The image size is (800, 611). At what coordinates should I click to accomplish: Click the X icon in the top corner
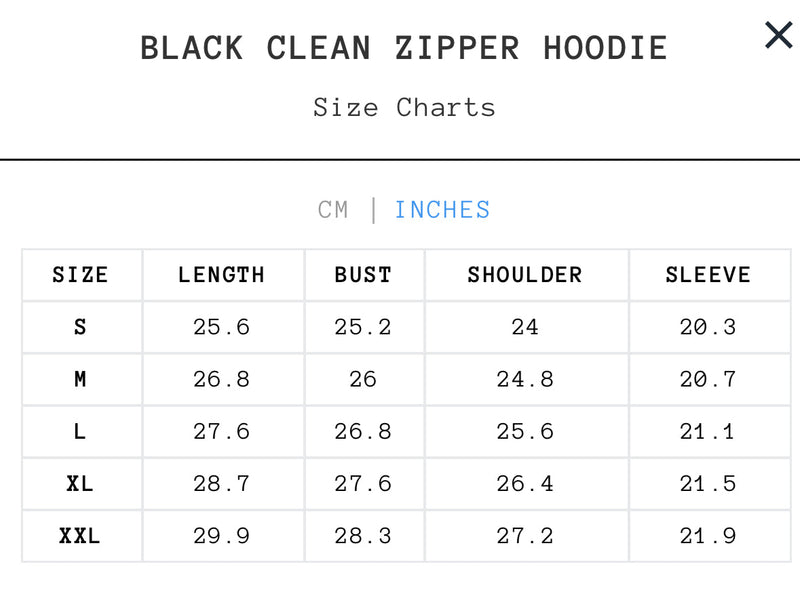point(777,35)
